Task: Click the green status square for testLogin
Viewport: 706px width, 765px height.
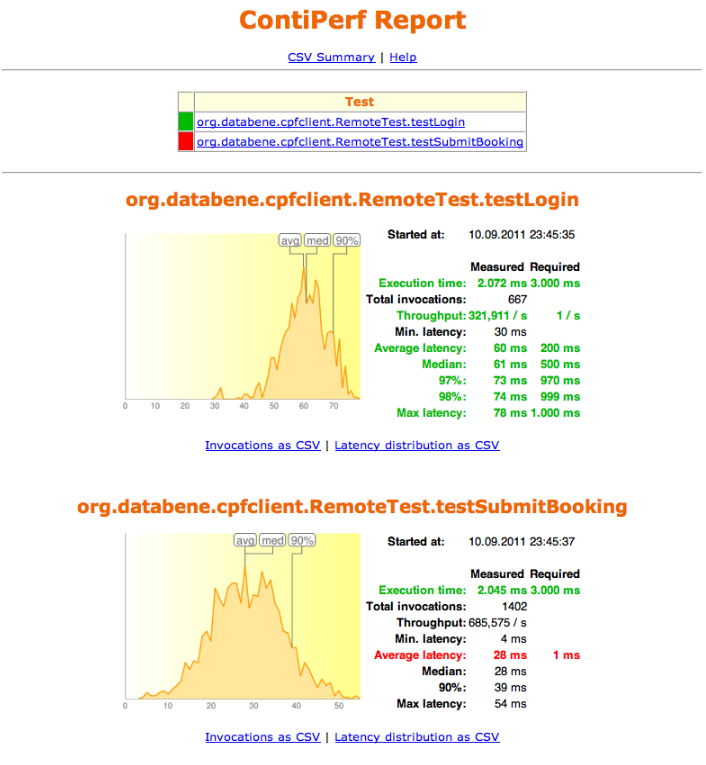Action: pyautogui.click(x=185, y=122)
